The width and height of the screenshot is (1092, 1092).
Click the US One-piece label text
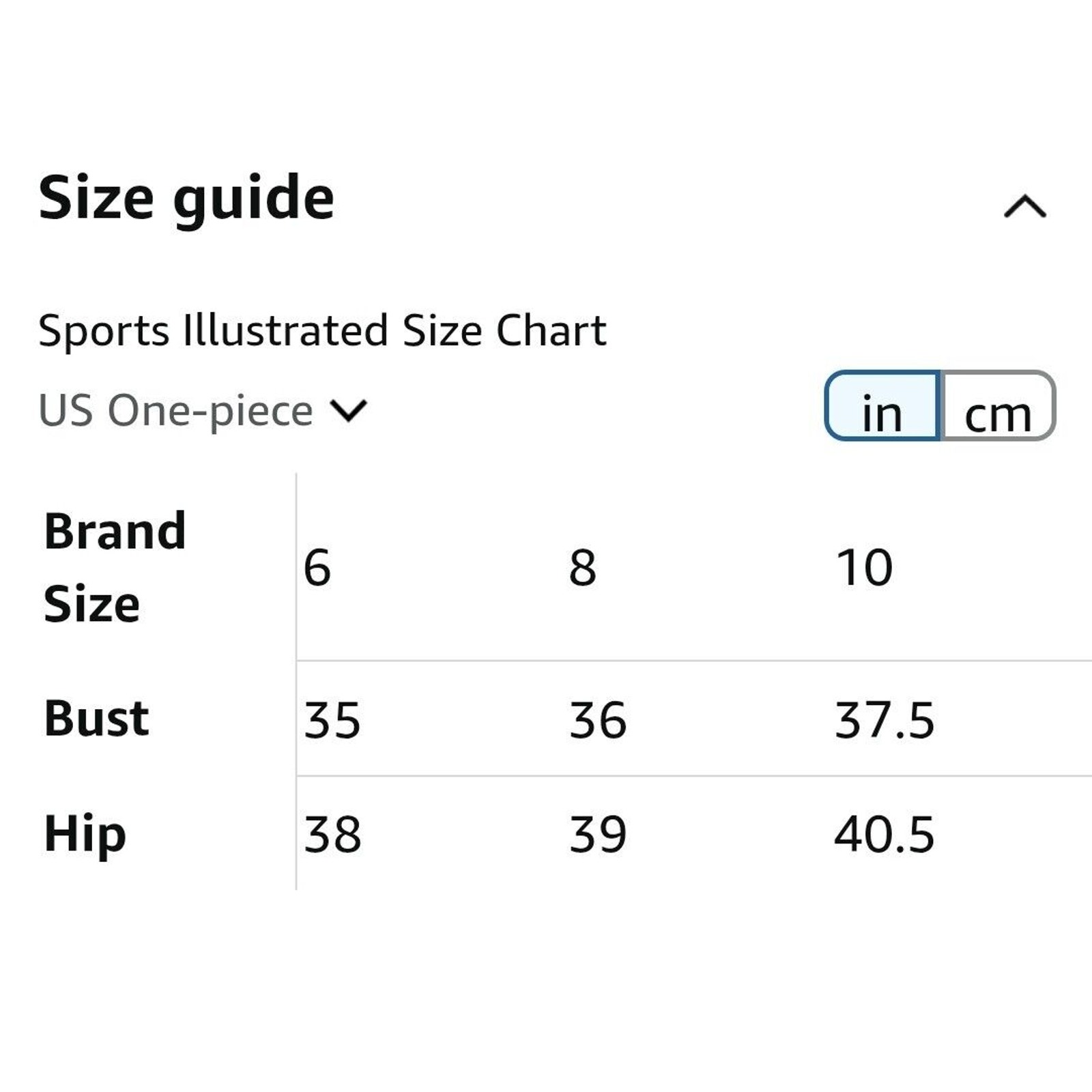tap(176, 411)
